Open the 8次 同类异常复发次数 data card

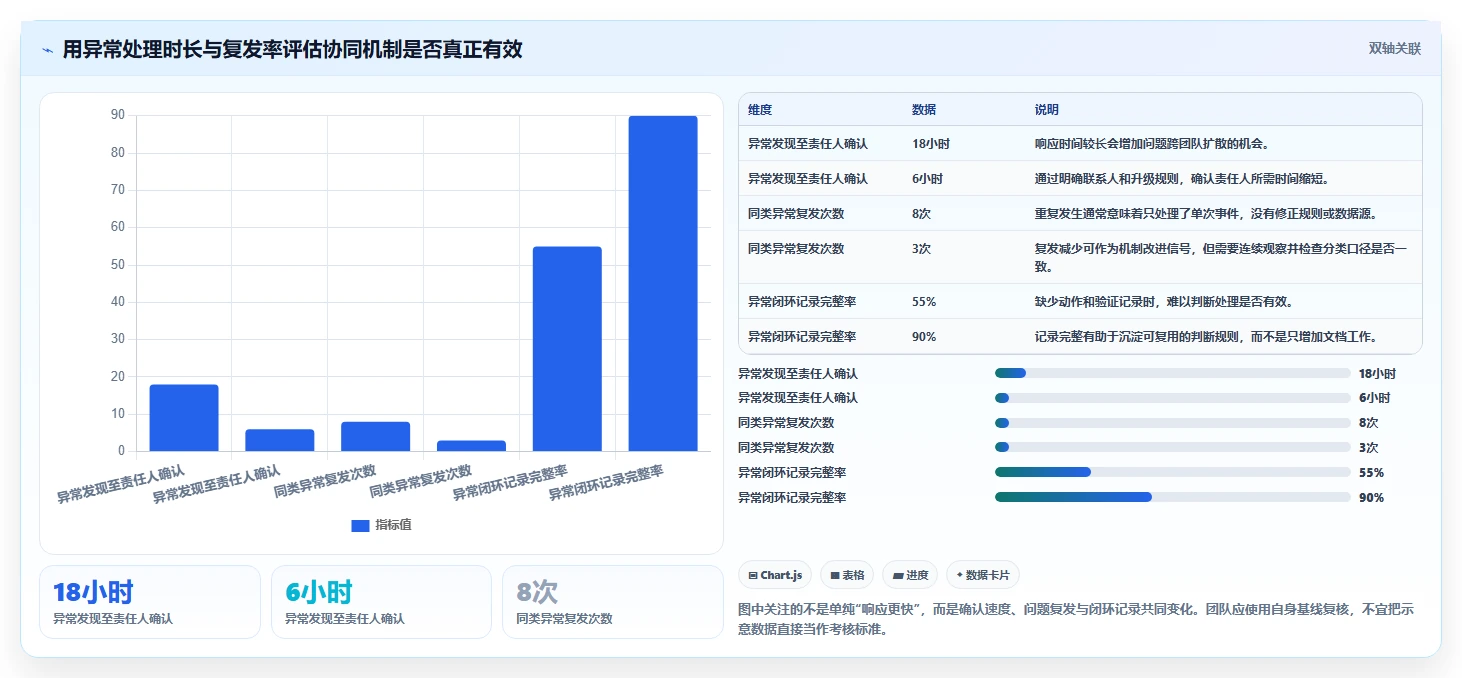[x=612, y=602]
